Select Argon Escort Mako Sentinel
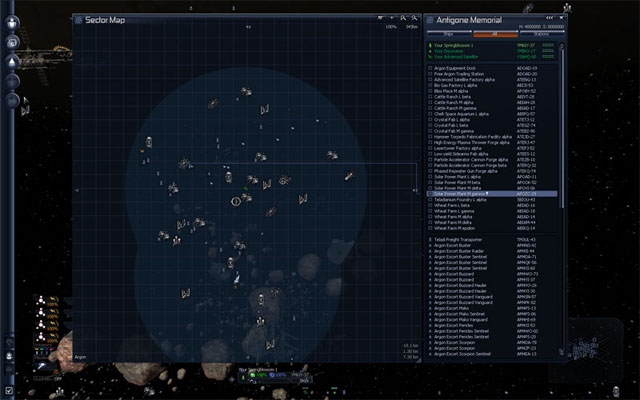Image resolution: width=640 pixels, height=400 pixels. pos(492,314)
